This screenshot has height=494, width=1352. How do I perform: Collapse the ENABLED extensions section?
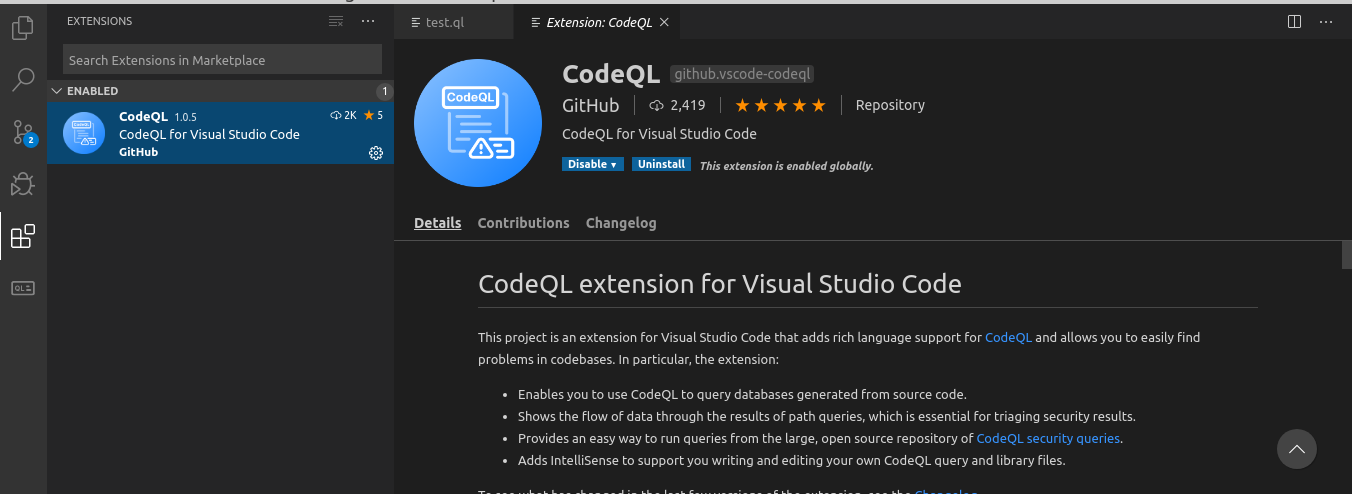click(56, 91)
